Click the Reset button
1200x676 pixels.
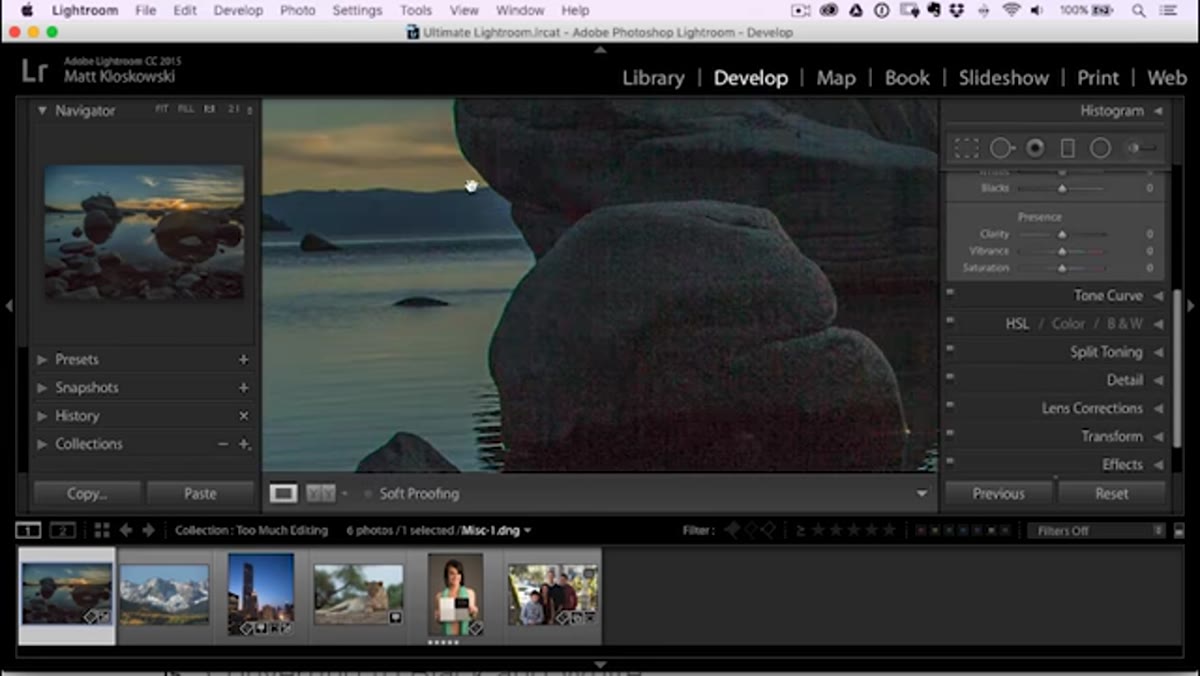(1111, 493)
